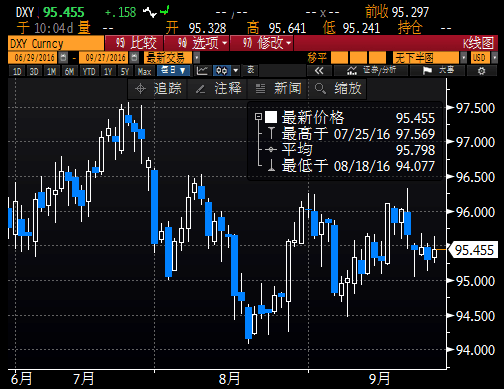Activate the 注释 (Annotate) pencil tool
This screenshot has width=504, height=389.
pos(218,89)
